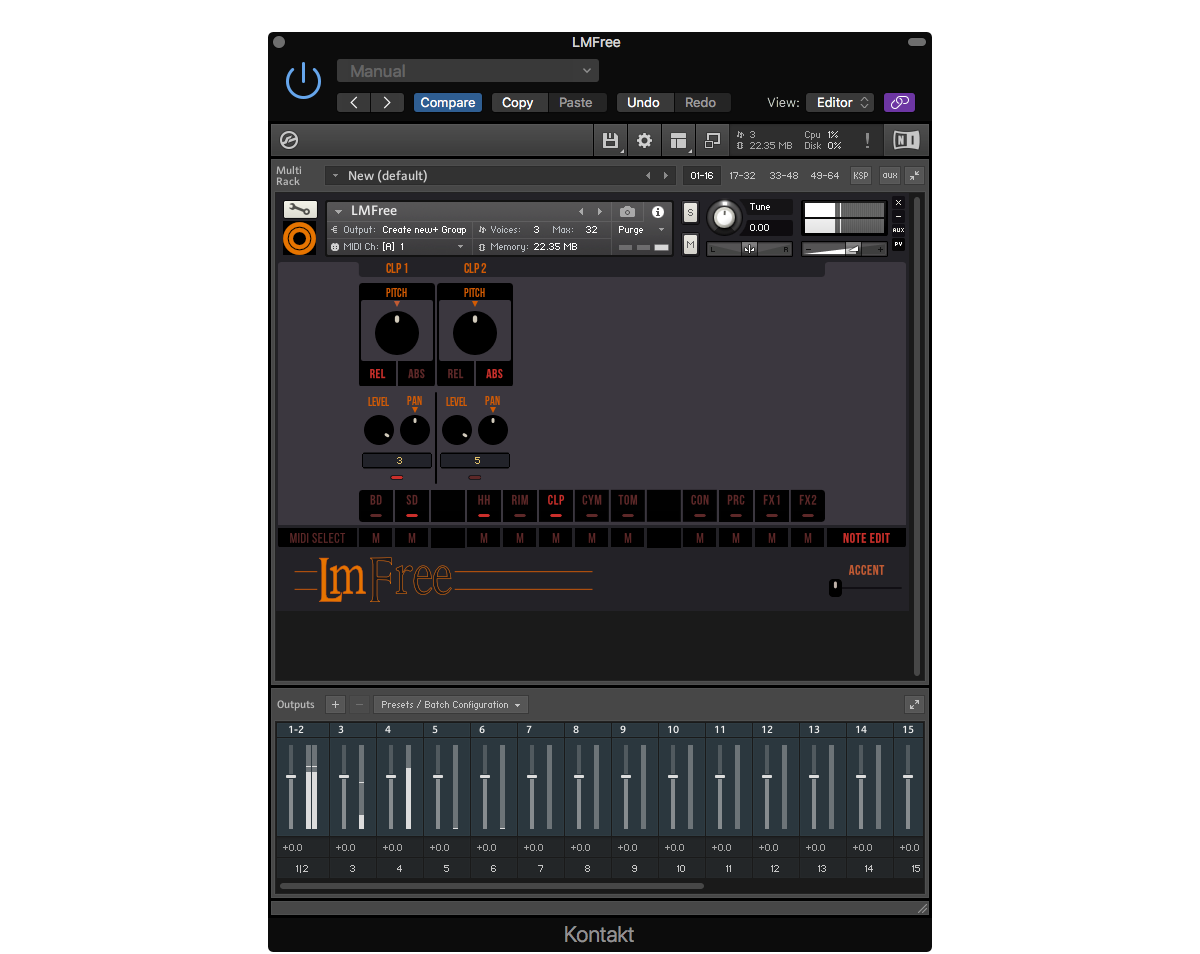This screenshot has width=1200, height=954.
Task: Click the exclamation warning icon
Action: coord(867,140)
